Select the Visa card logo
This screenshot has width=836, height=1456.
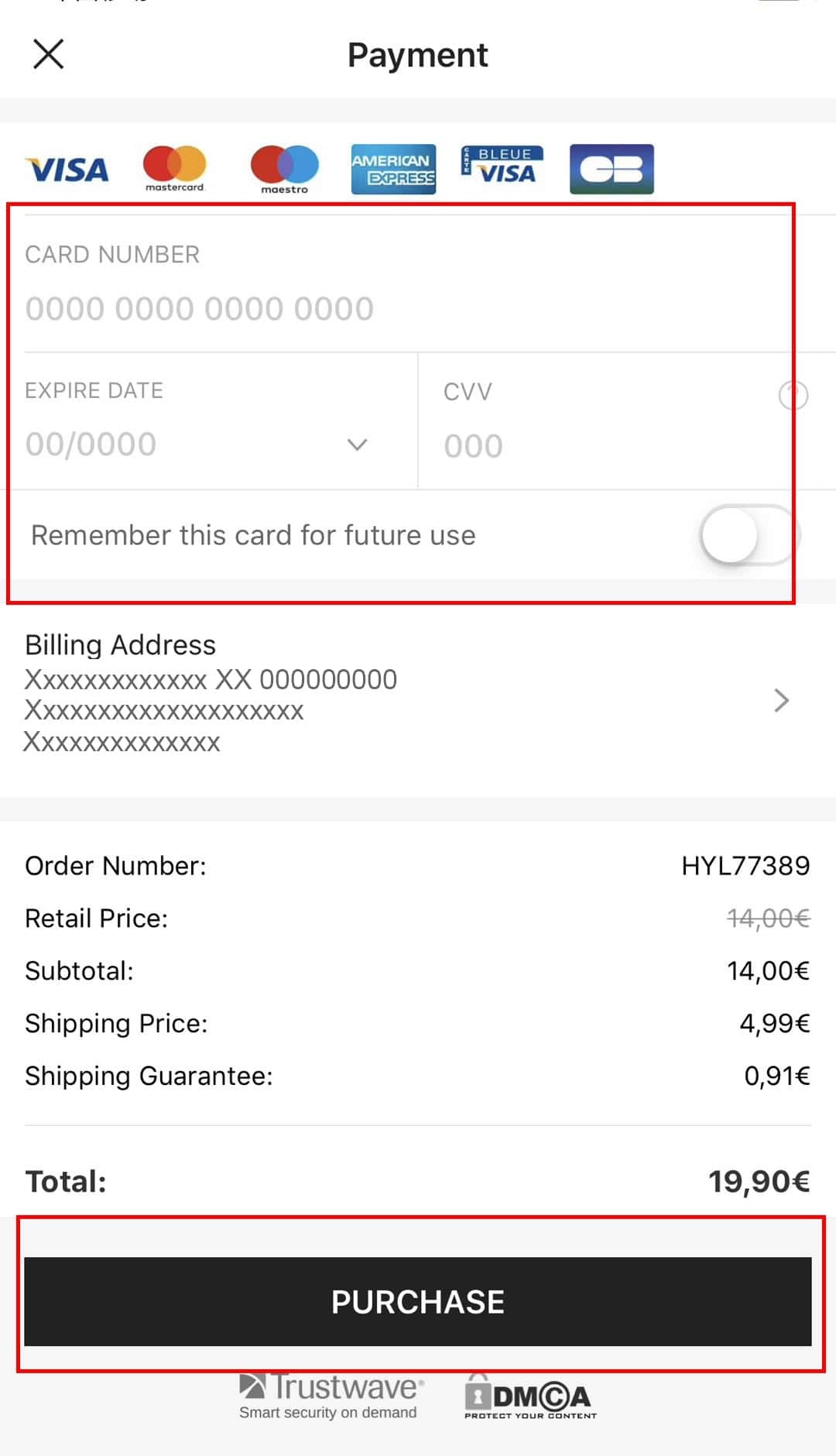pos(67,170)
